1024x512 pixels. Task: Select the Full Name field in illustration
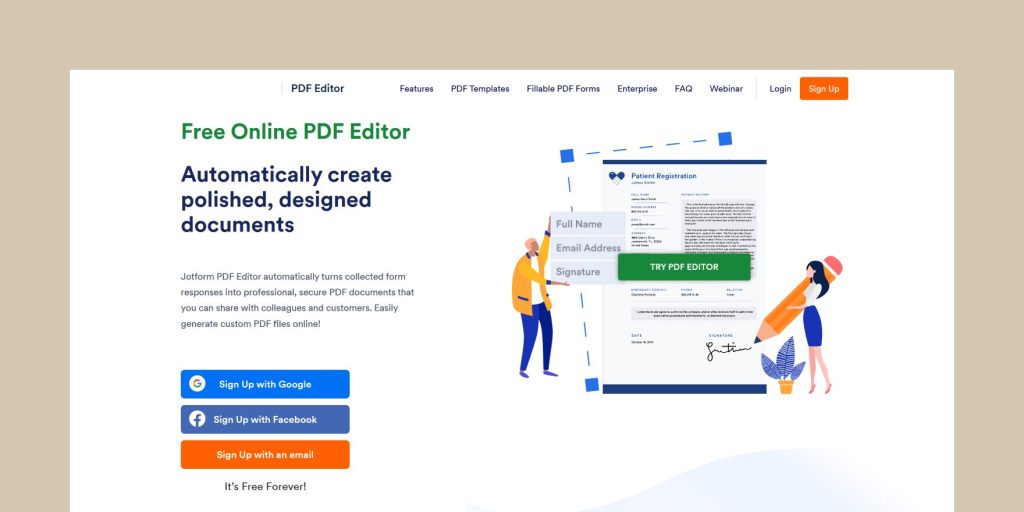click(588, 224)
